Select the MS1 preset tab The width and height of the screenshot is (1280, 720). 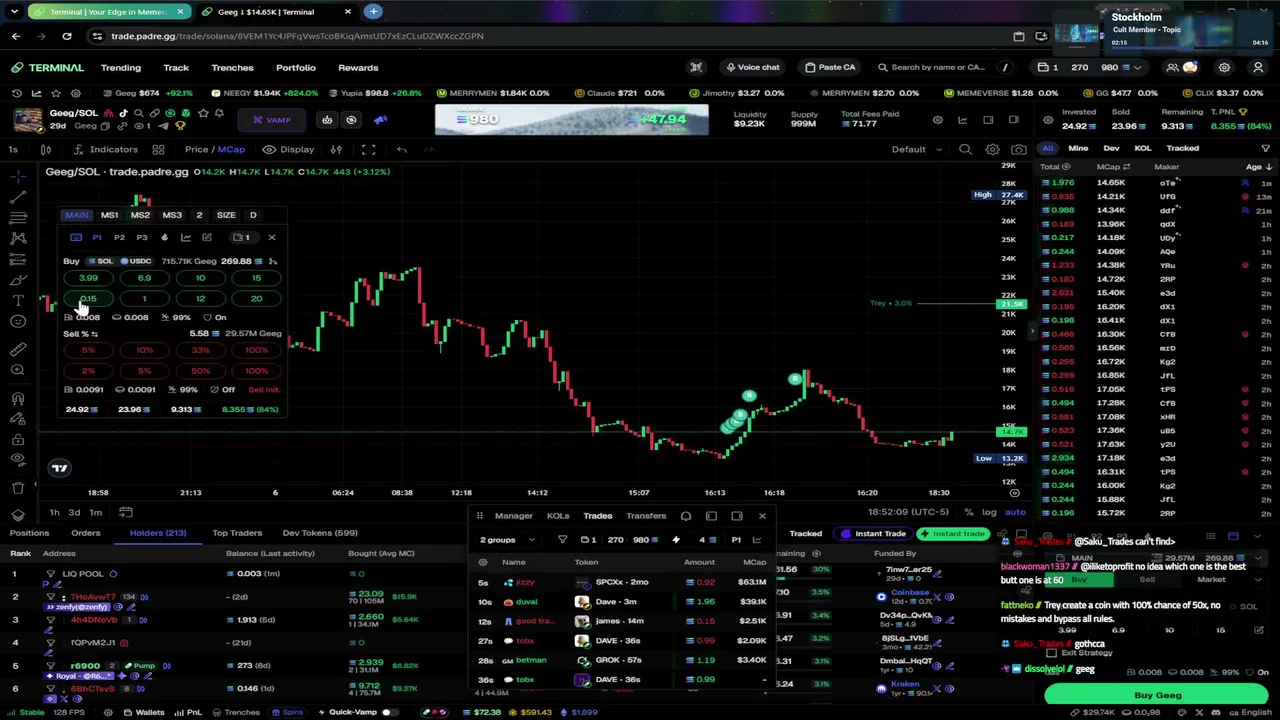pyautogui.click(x=109, y=215)
